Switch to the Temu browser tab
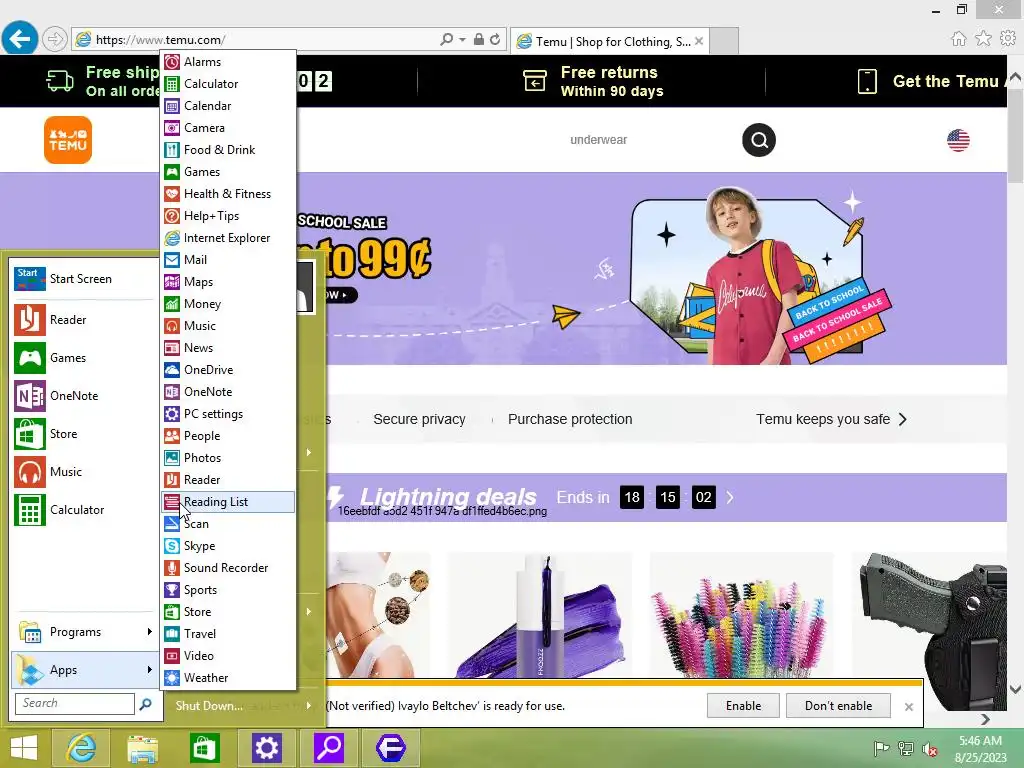The image size is (1024, 768). pos(609,41)
